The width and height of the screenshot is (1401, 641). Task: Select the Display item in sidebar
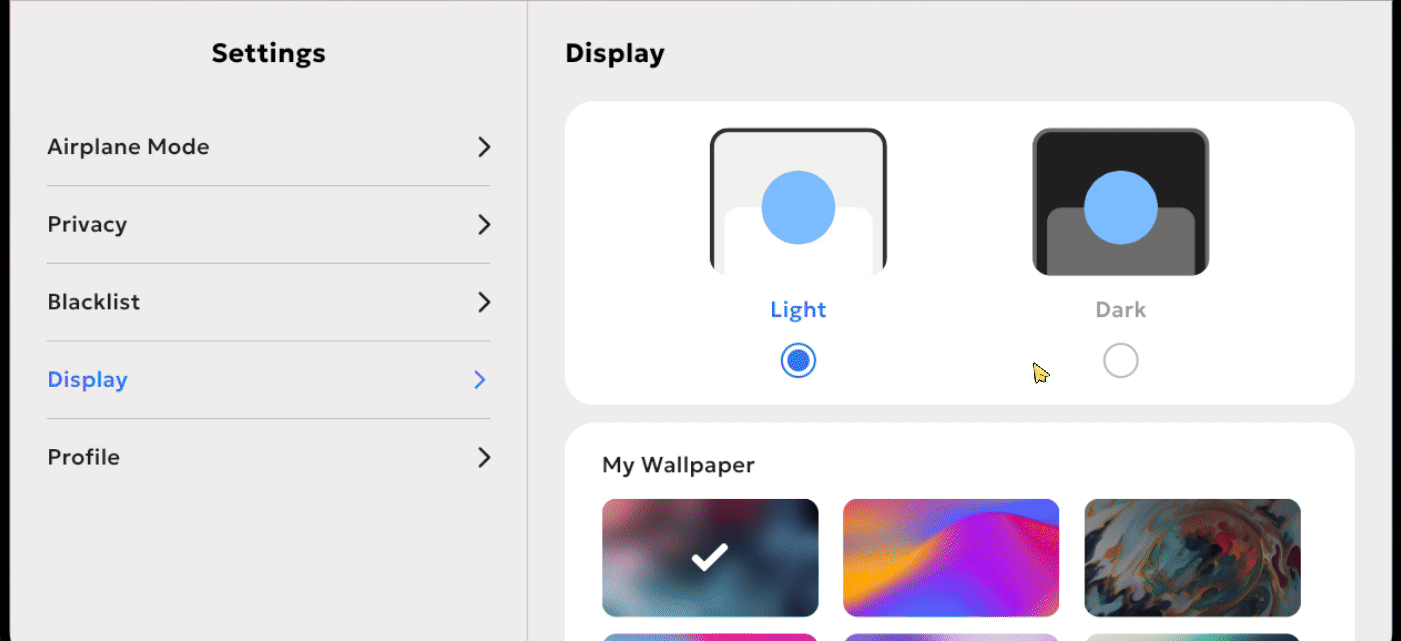[269, 380]
